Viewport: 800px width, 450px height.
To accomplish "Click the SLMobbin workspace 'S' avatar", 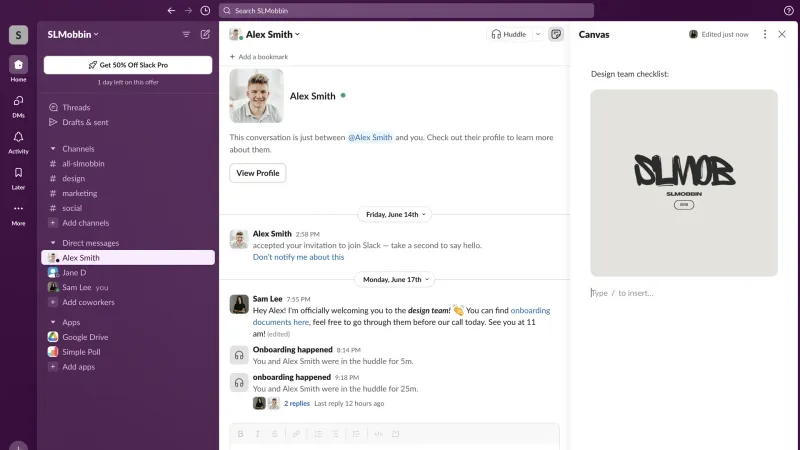I will 18,35.
